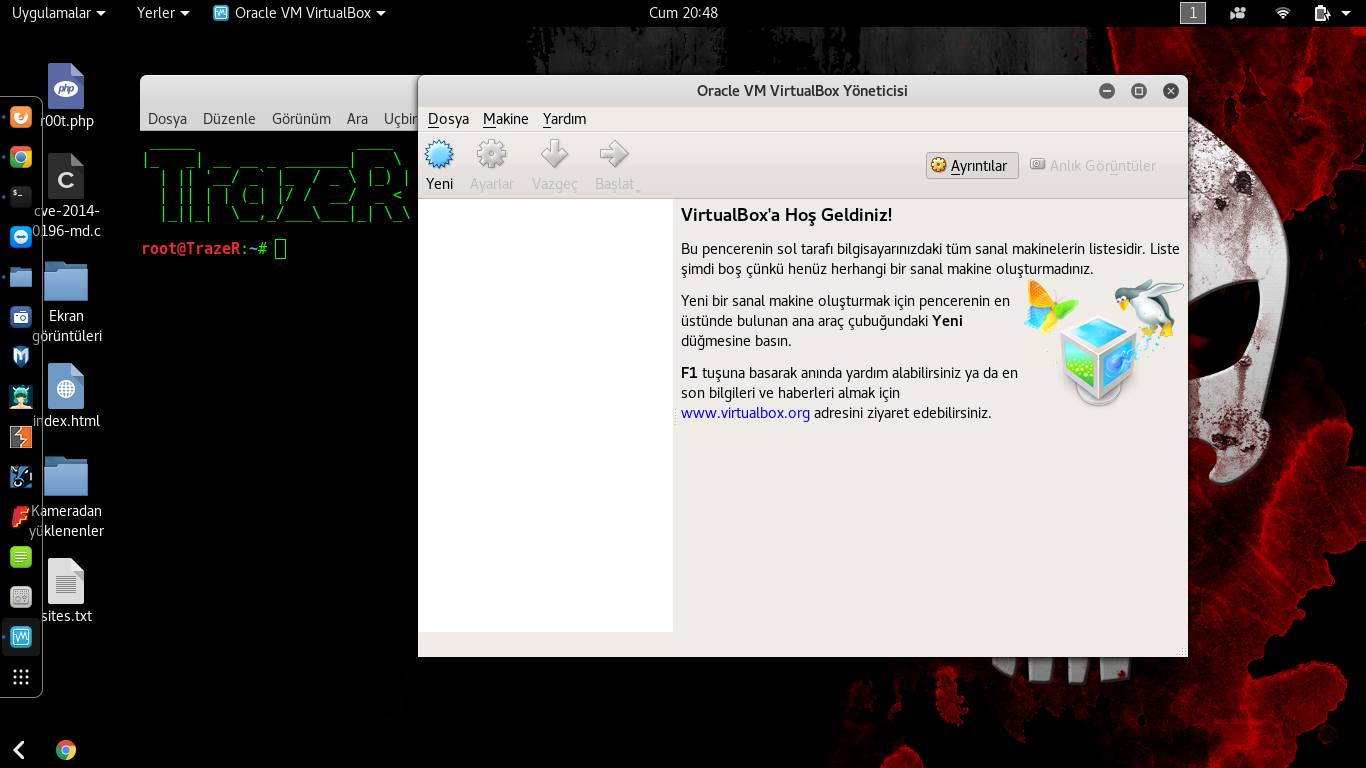Click the empty virtual machine list panel

pos(545,415)
